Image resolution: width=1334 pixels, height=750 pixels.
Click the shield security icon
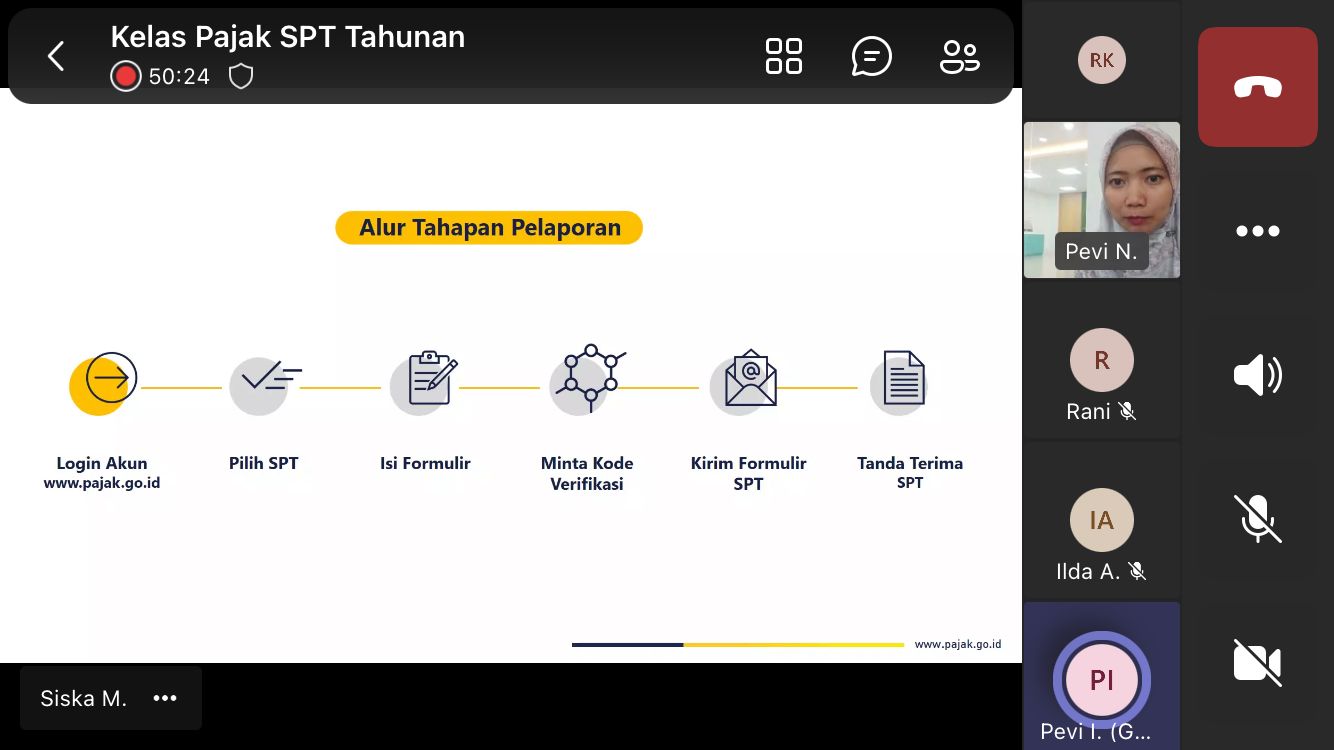point(241,77)
